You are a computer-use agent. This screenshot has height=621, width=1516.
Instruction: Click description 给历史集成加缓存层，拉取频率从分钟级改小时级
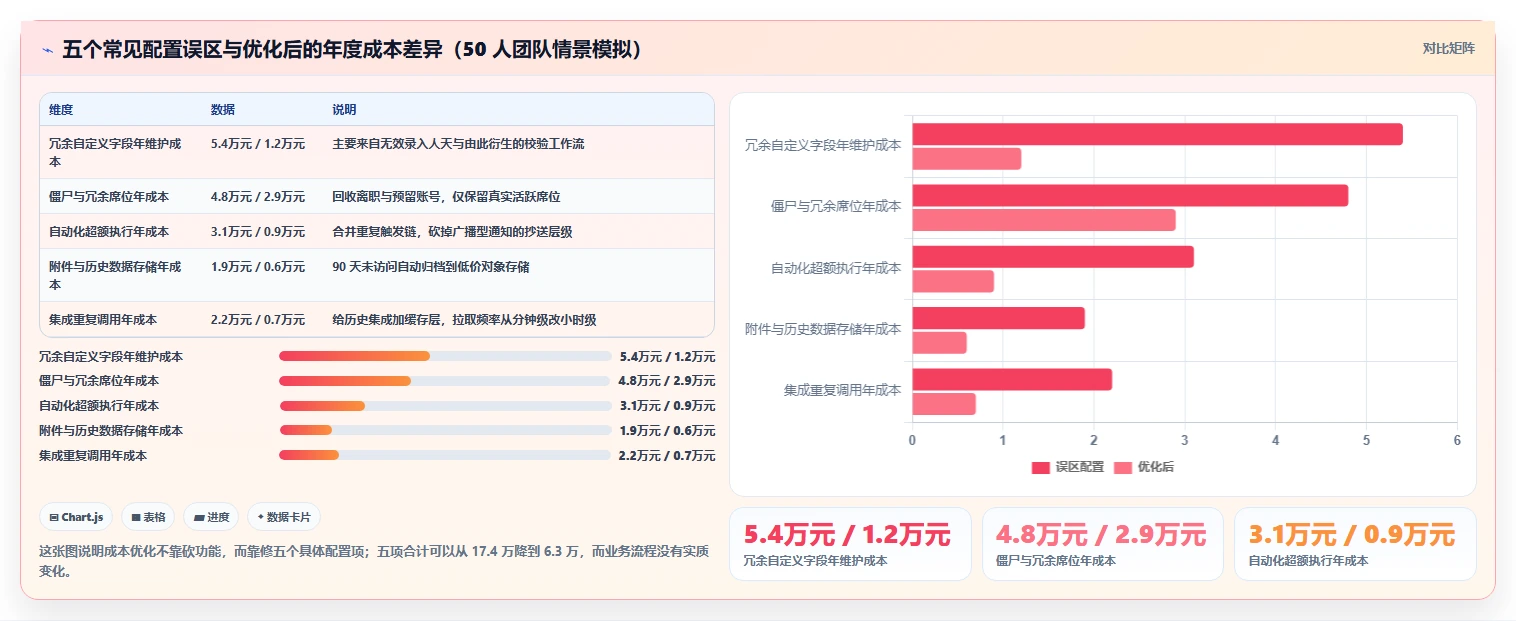pos(464,320)
